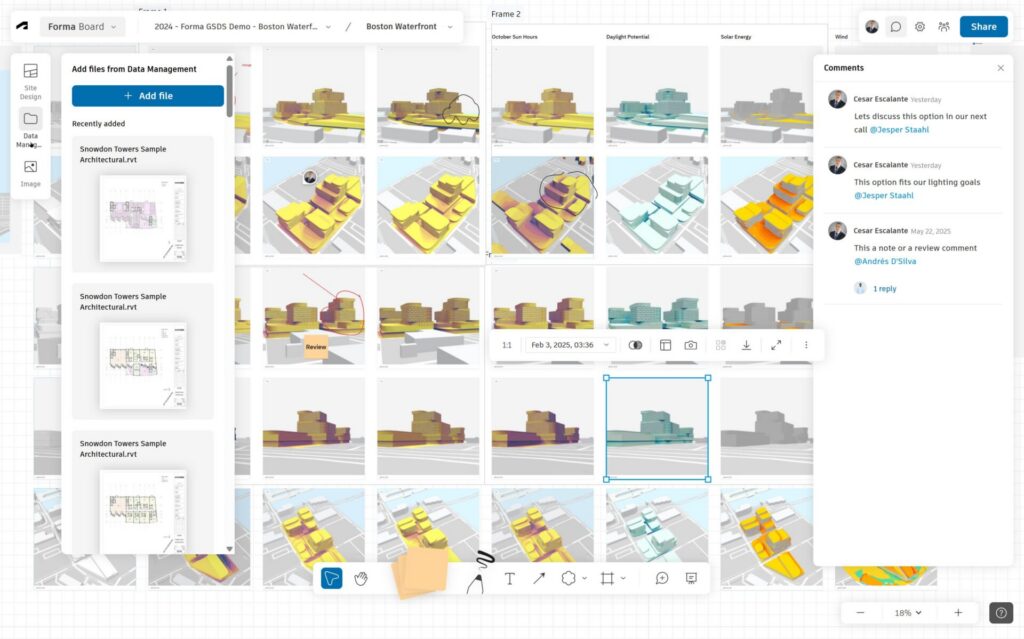
Task: Open the Feb 3, 2025 date dropdown
Action: (569, 345)
